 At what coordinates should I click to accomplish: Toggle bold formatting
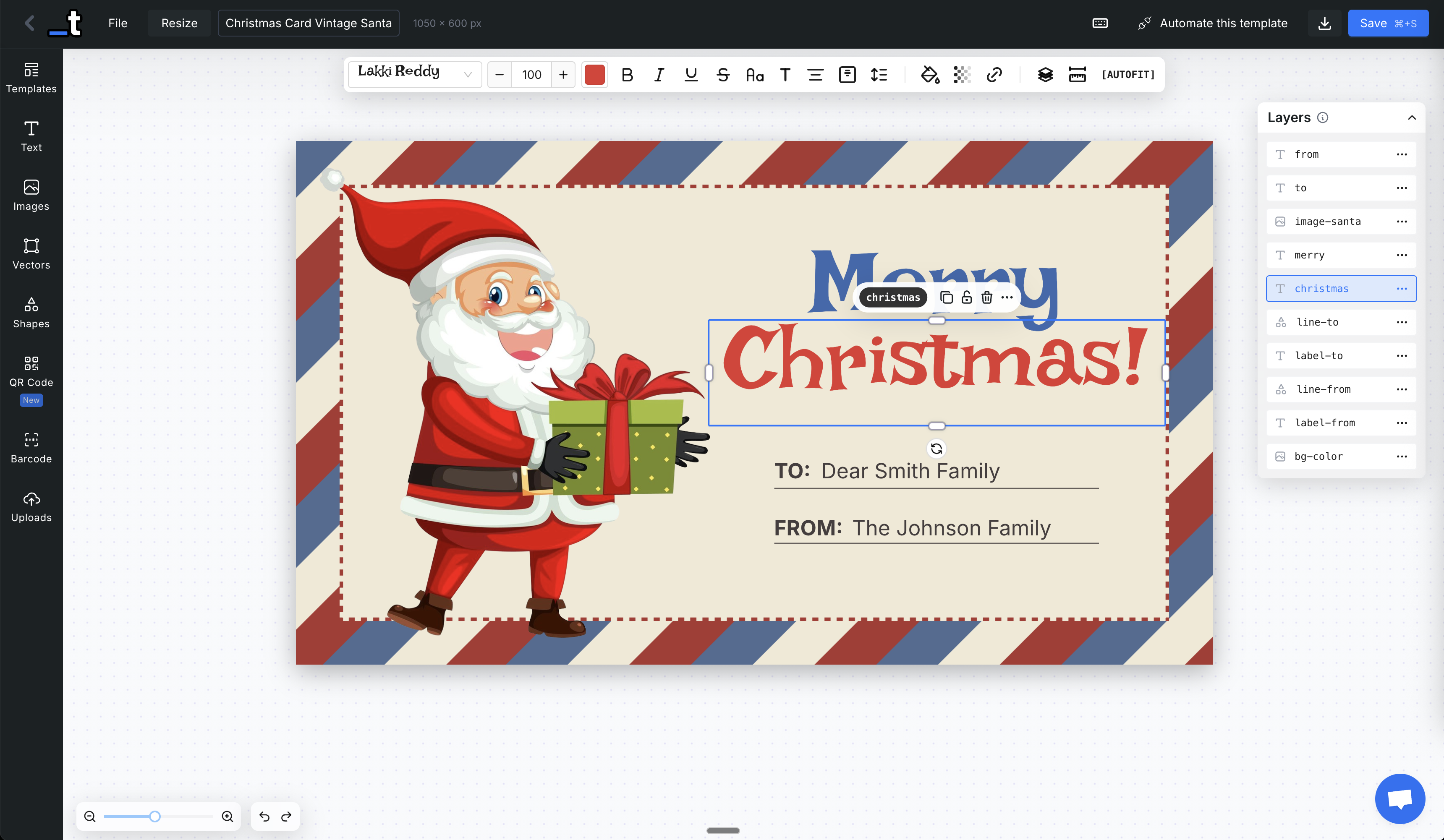[x=627, y=75]
